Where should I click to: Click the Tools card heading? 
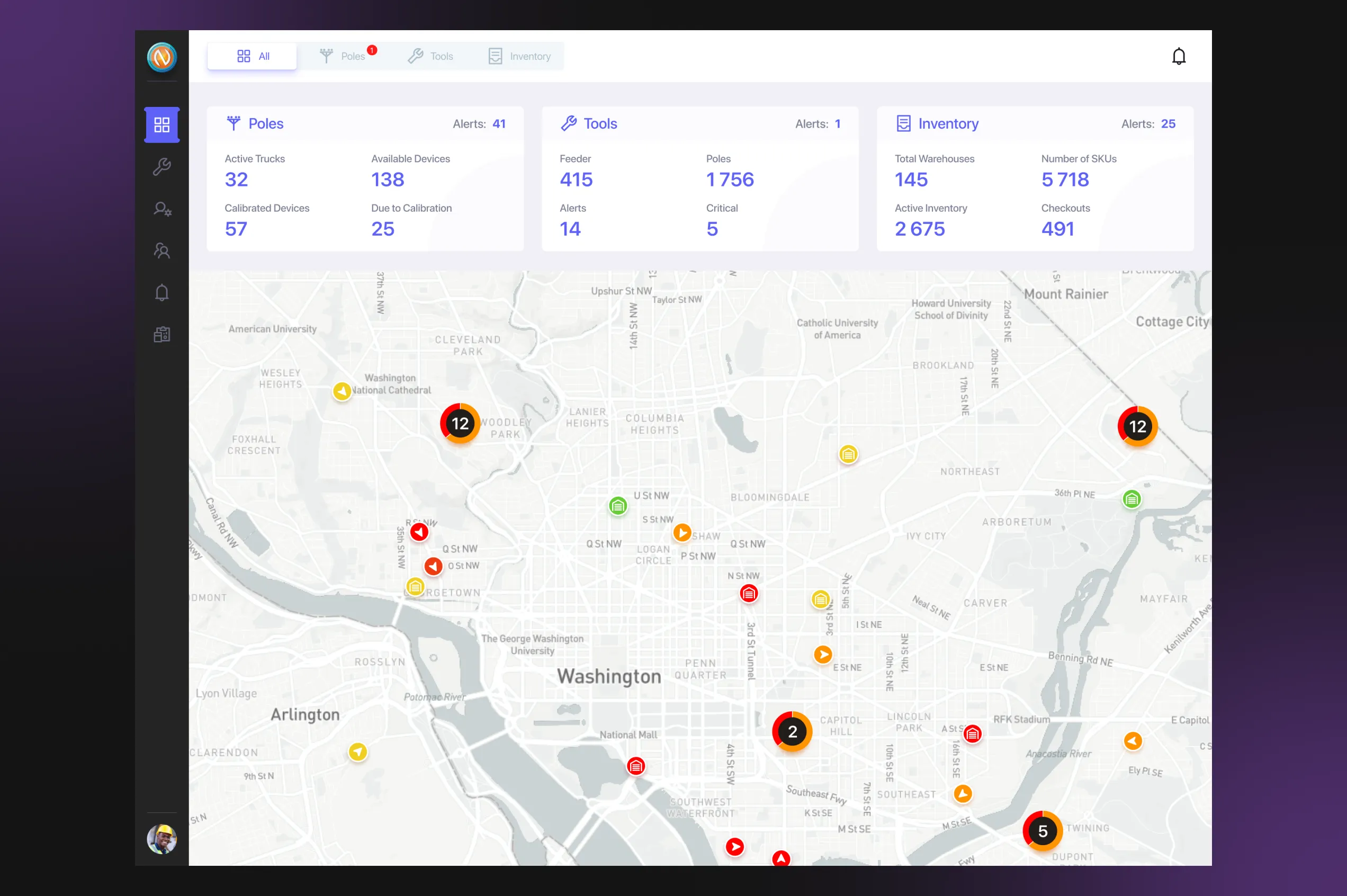pyautogui.click(x=600, y=123)
